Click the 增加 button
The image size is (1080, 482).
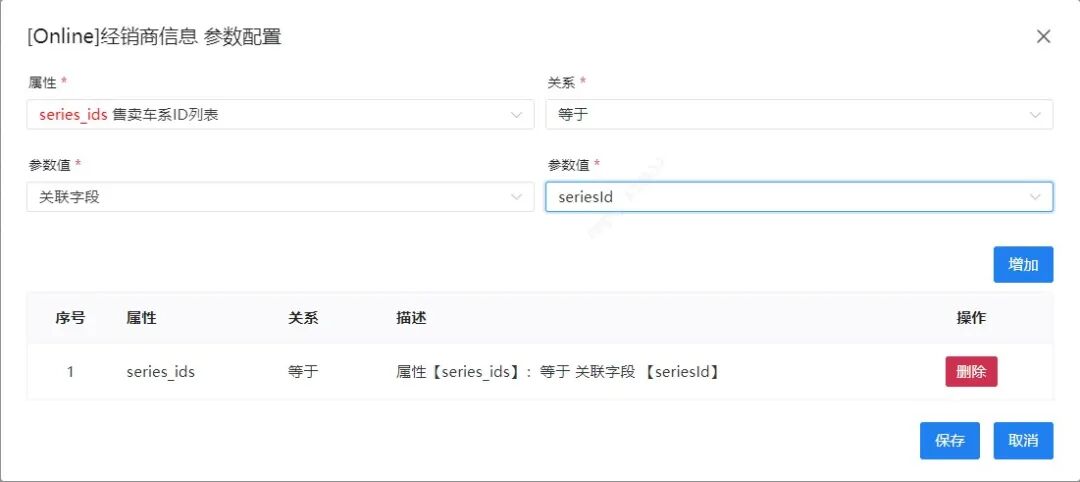pos(1023,264)
